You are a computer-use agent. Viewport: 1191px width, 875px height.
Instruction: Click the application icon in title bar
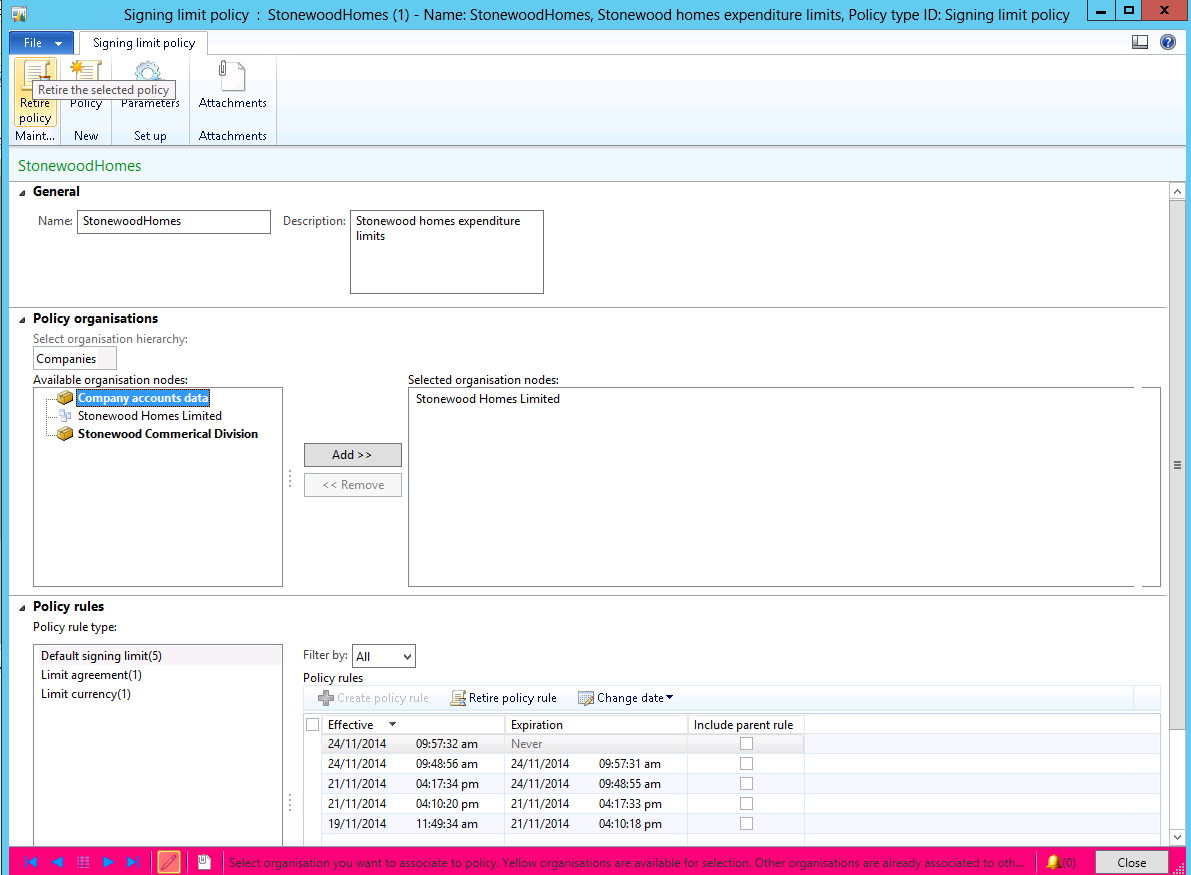[19, 14]
